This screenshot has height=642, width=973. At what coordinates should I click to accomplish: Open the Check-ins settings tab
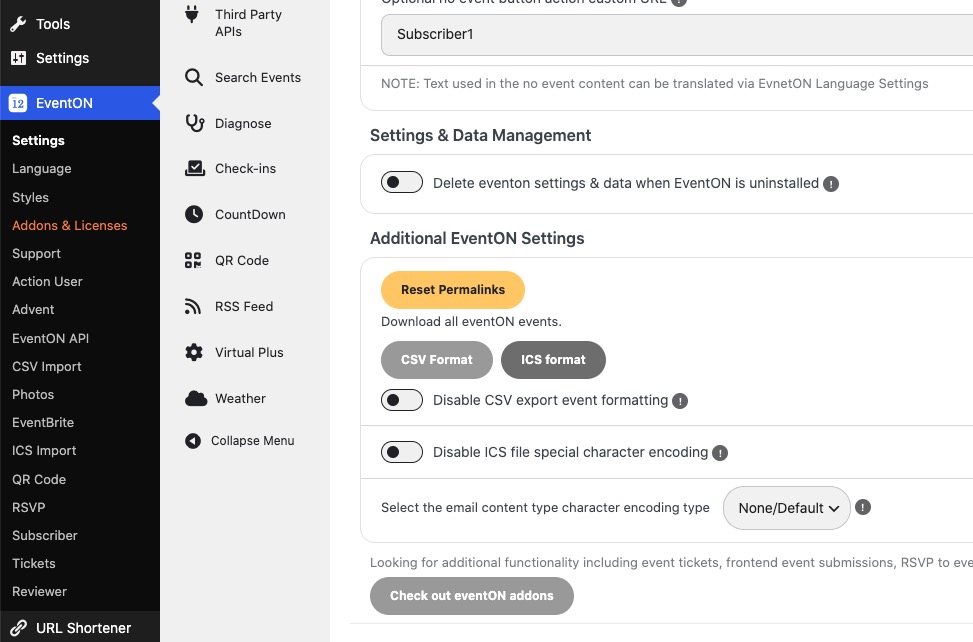tap(245, 168)
